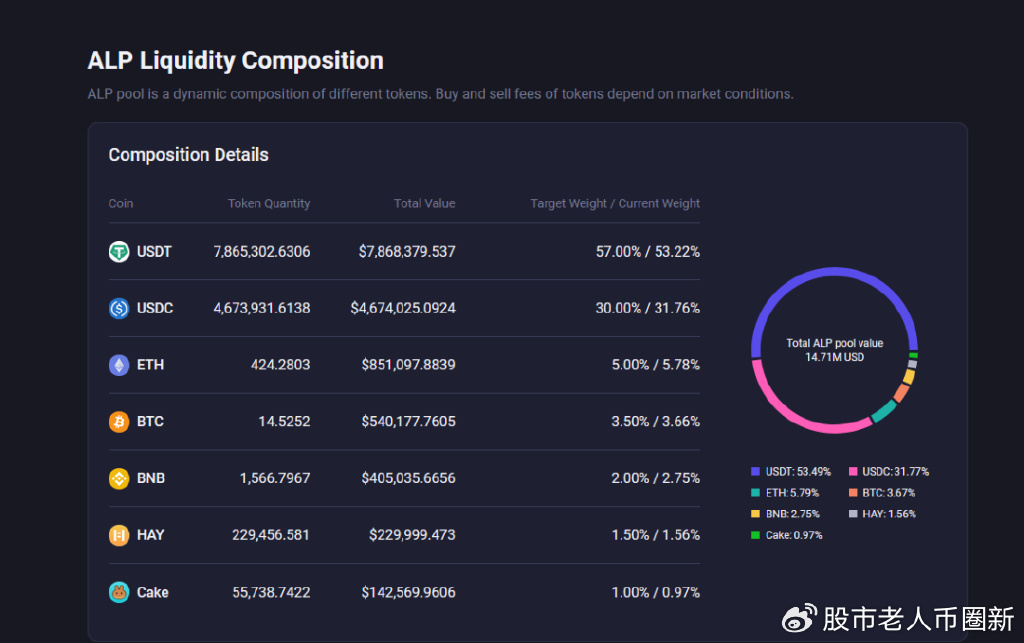Click the ETH Ethereum coin icon
The image size is (1024, 643).
(119, 365)
